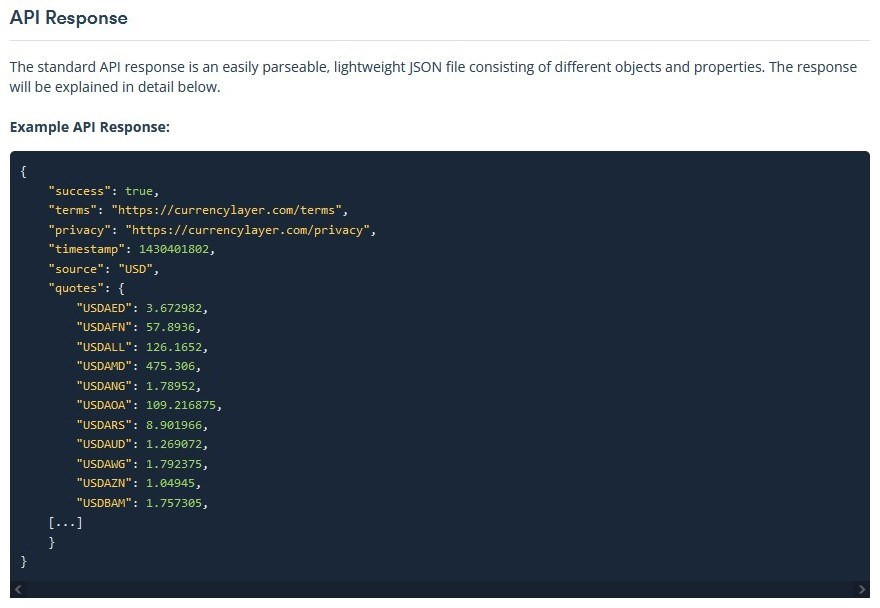
Task: Click the horizontal scrollbar track under the code
Action: click(x=440, y=589)
